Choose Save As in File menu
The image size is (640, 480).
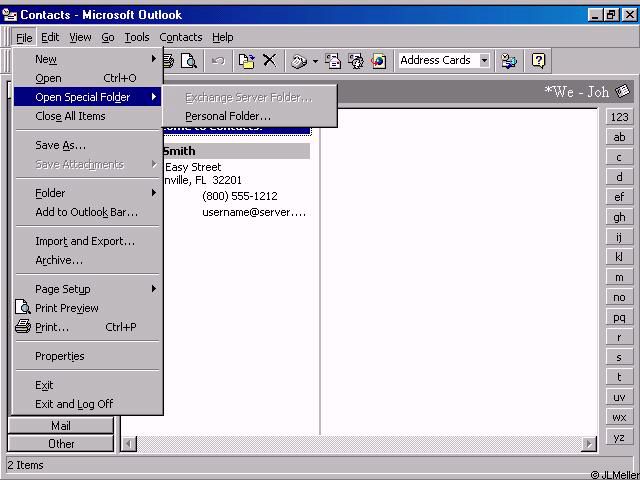click(88, 145)
